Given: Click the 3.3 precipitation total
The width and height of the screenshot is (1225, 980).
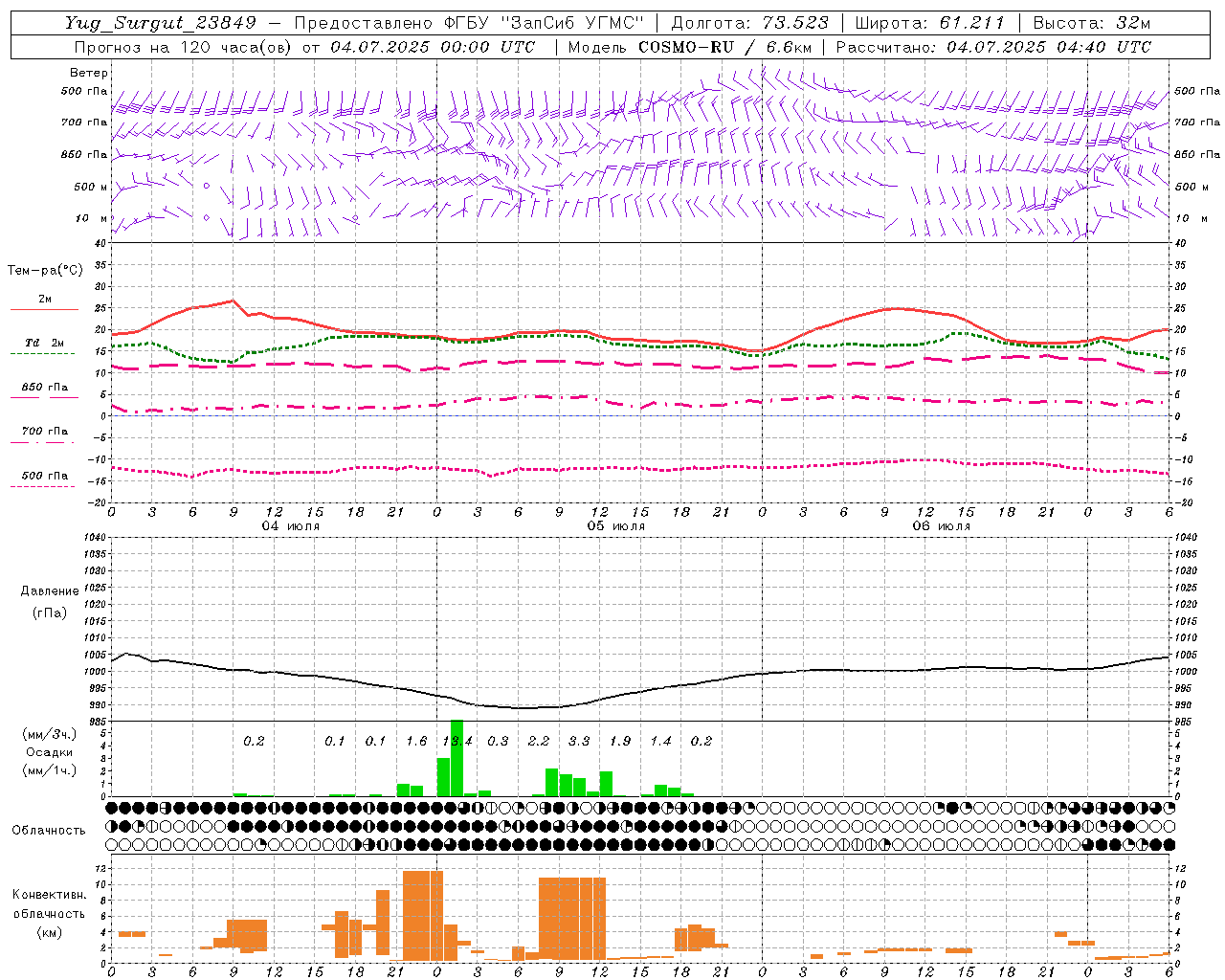Looking at the screenshot, I should (x=579, y=741).
